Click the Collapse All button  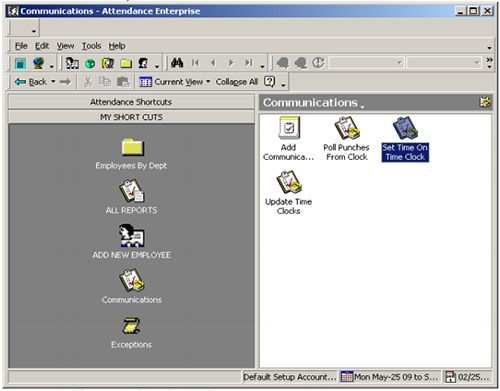237,82
